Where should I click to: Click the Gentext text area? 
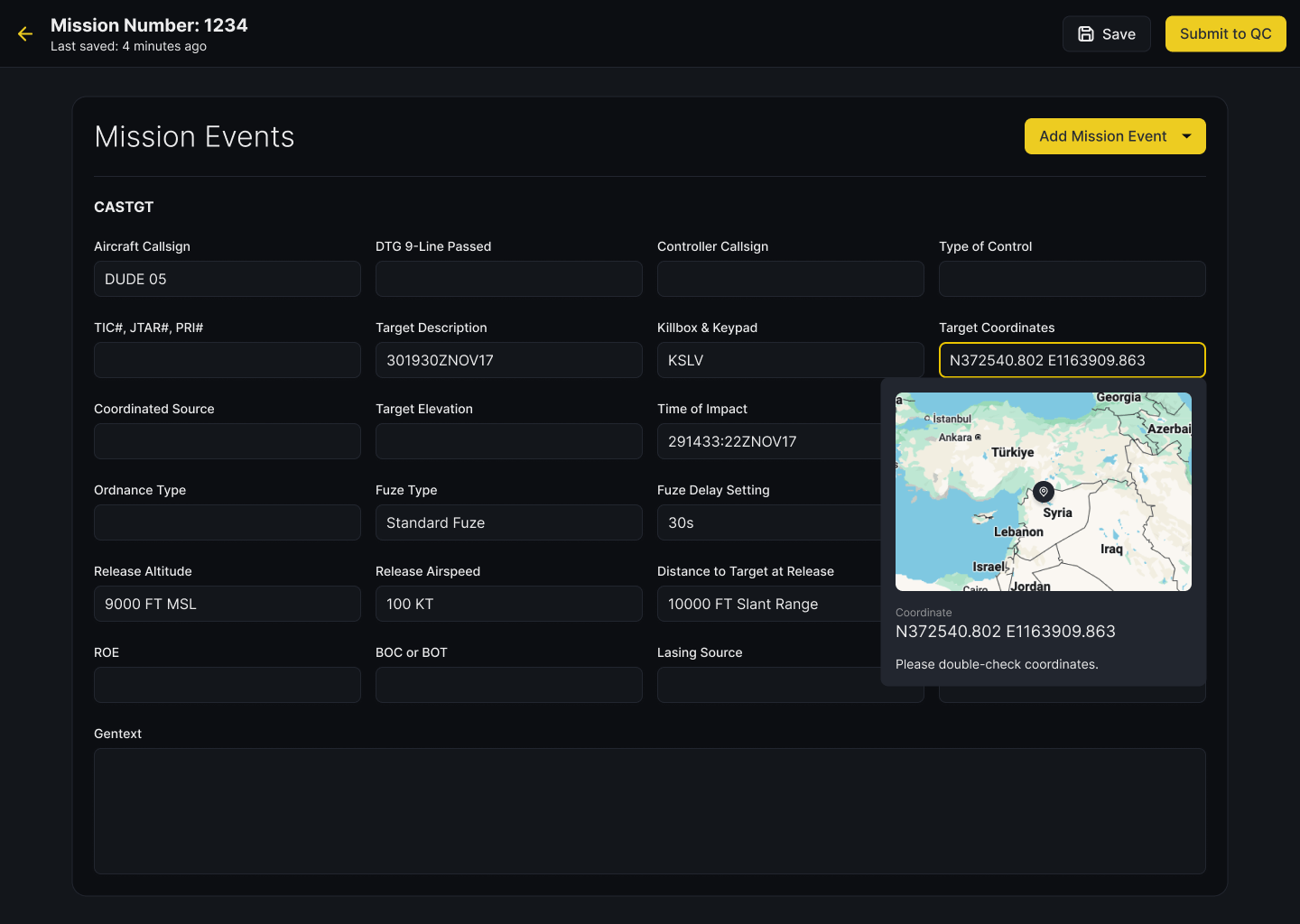(650, 811)
